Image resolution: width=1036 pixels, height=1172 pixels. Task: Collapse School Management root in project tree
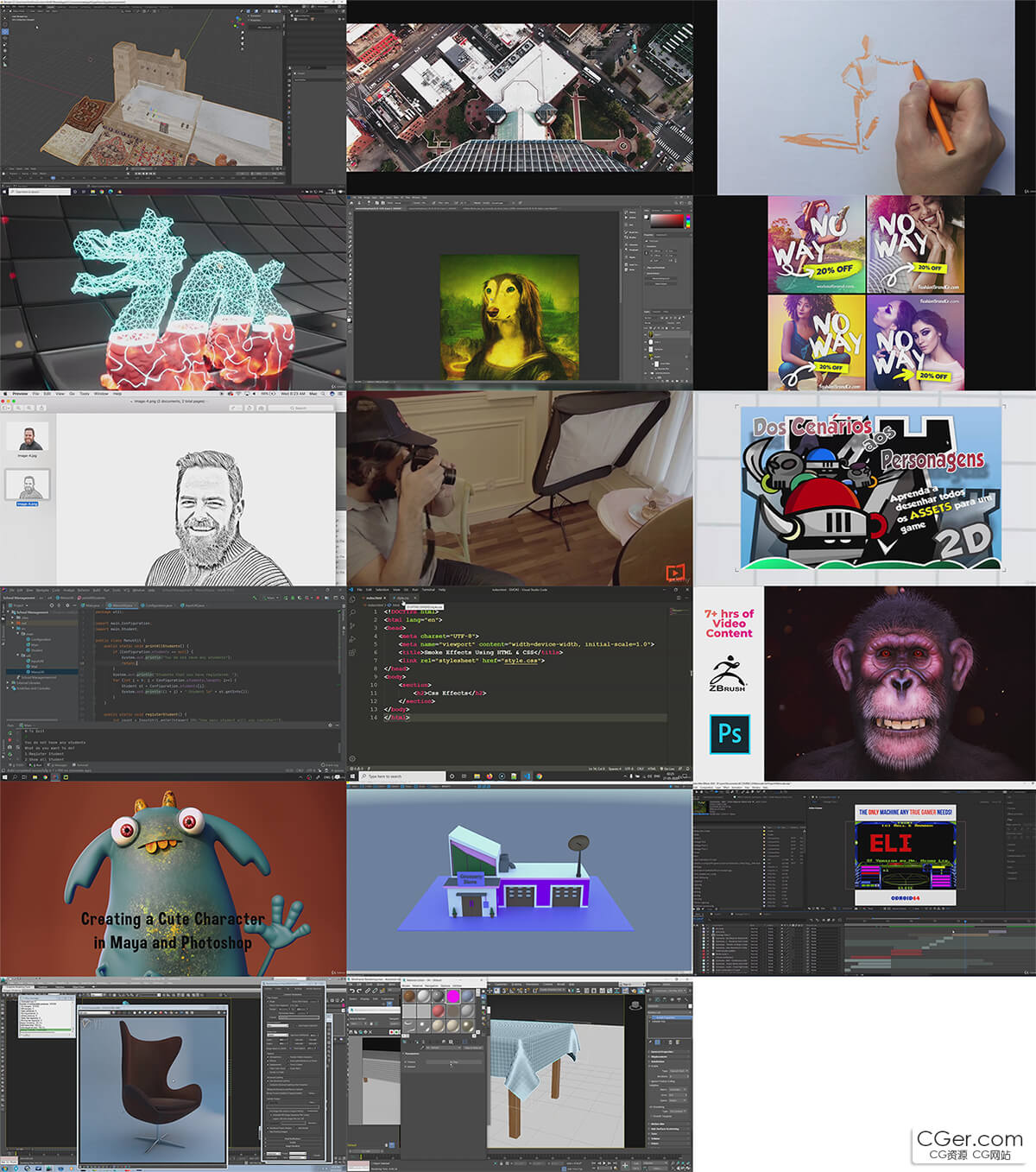[8, 612]
